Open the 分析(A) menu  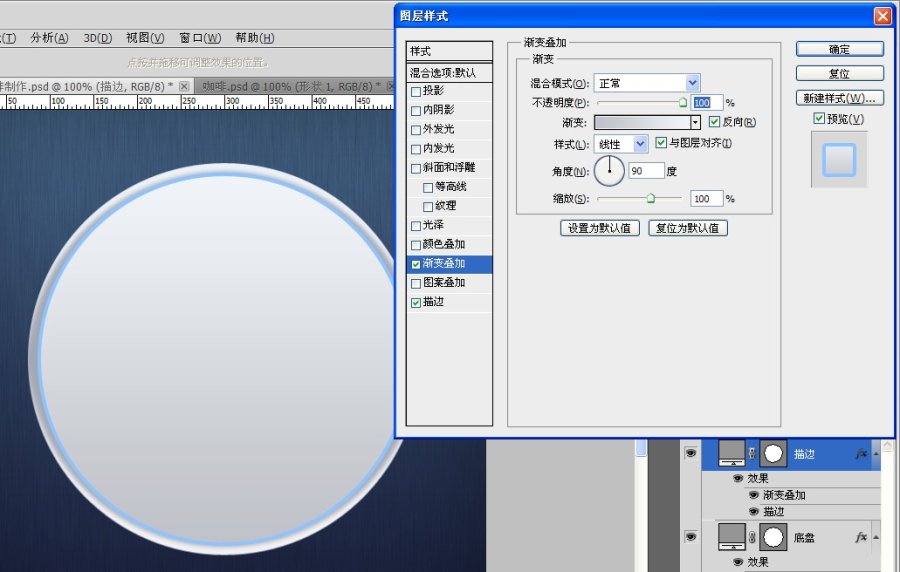pos(49,38)
